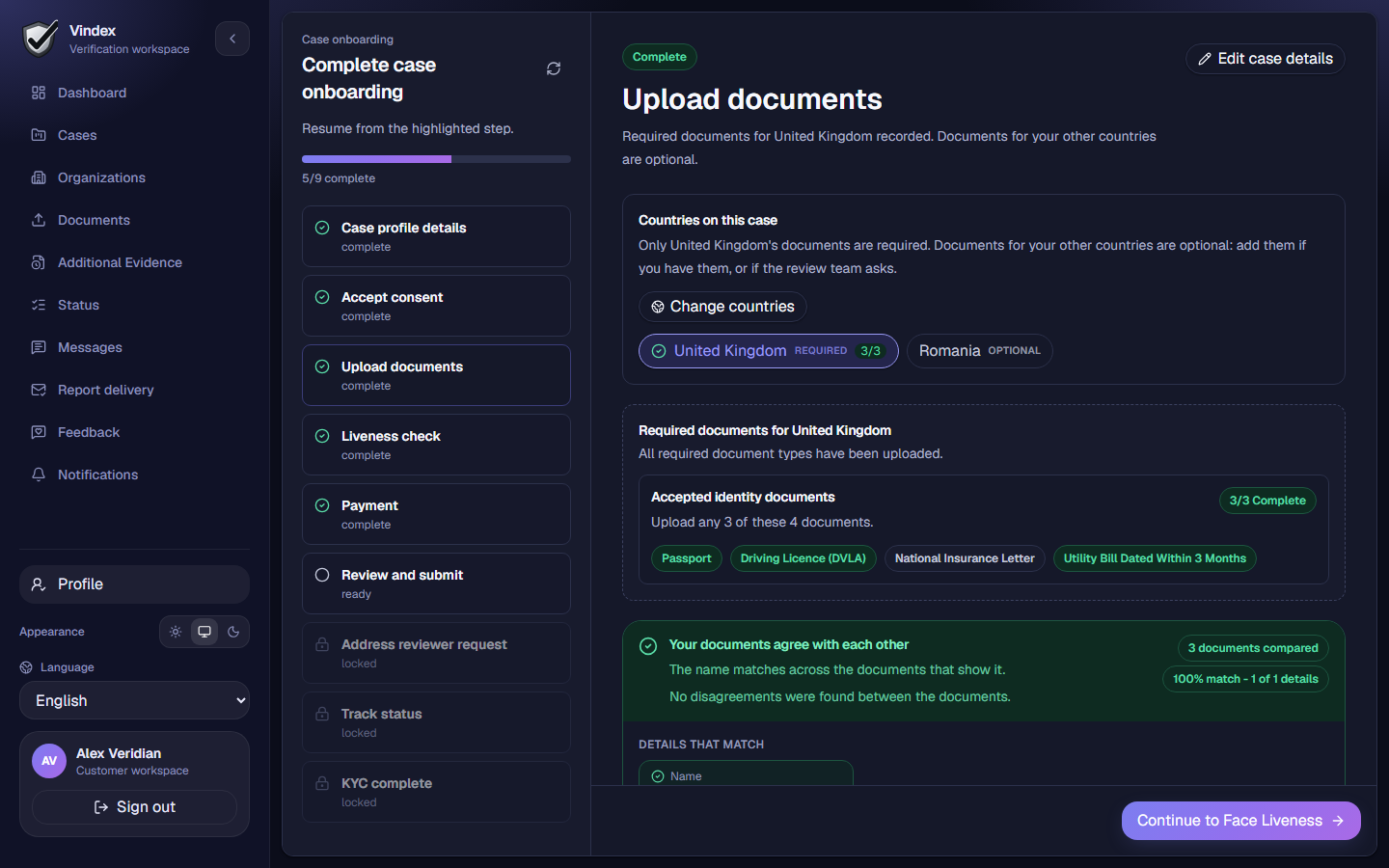
Task: Open the Liveness check step
Action: 436,445
